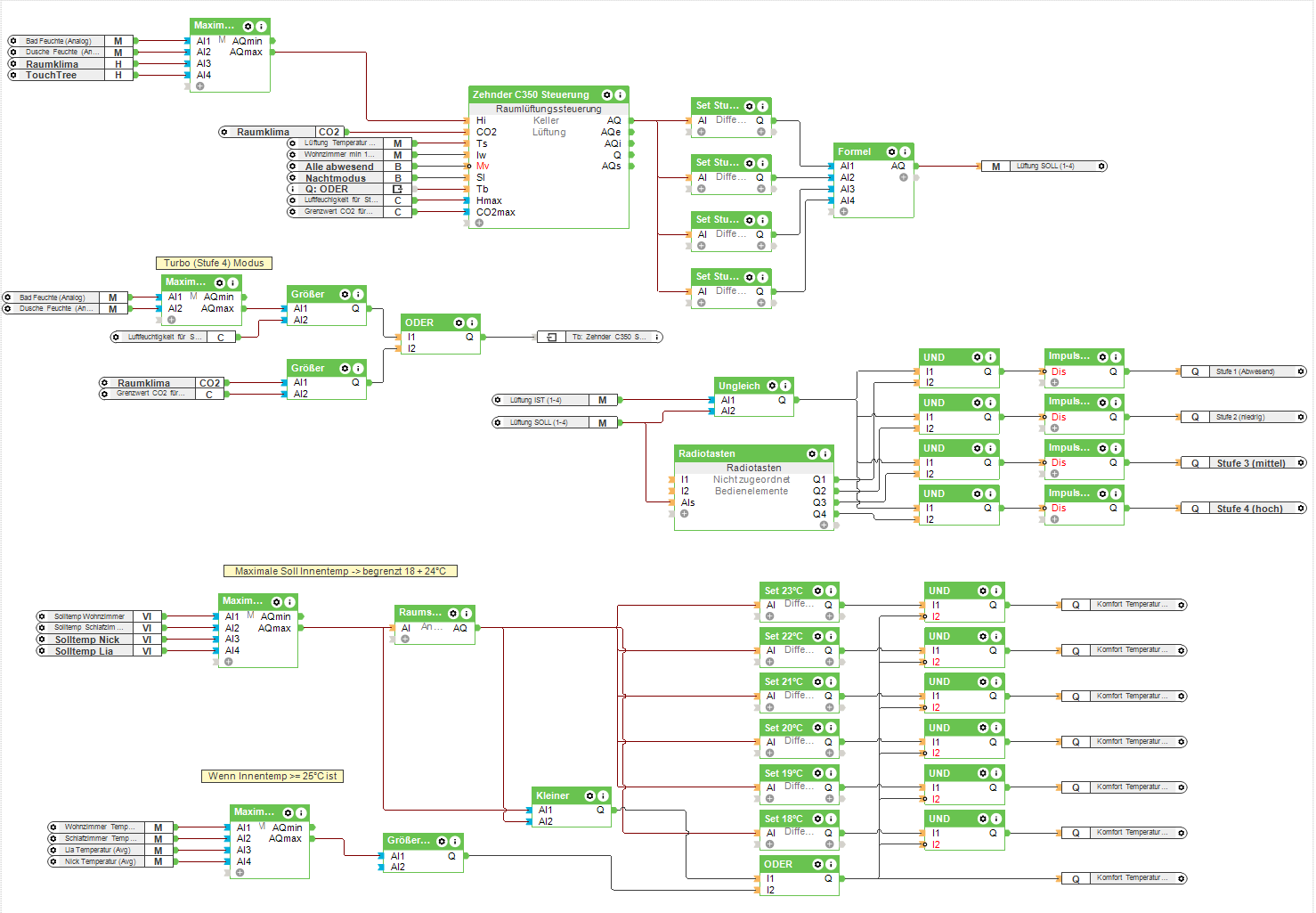This screenshot has width=1316, height=913.
Task: Expand more inputs on Radiotasten block
Action: 684,513
